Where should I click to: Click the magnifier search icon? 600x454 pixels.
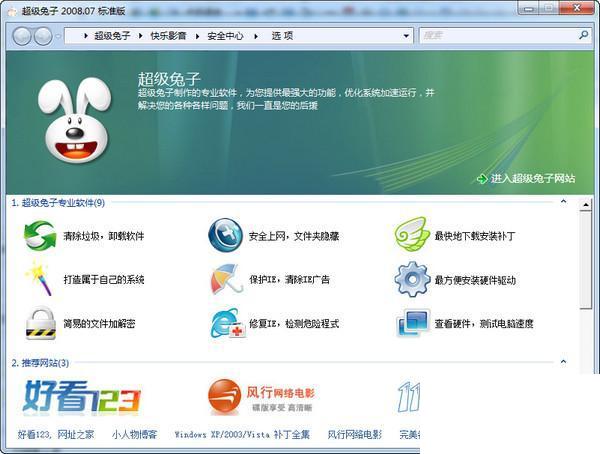[583, 35]
